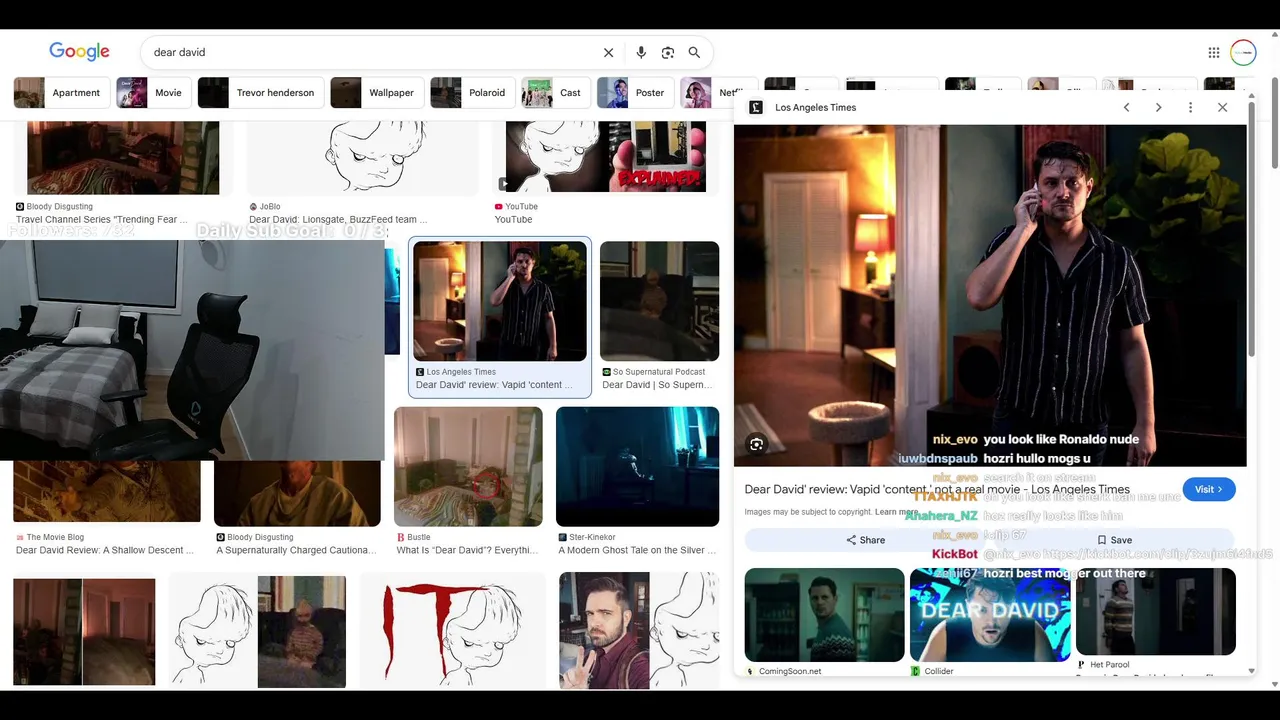Open the ComingSoon.net related image
This screenshot has width=1280, height=720.
[825, 615]
